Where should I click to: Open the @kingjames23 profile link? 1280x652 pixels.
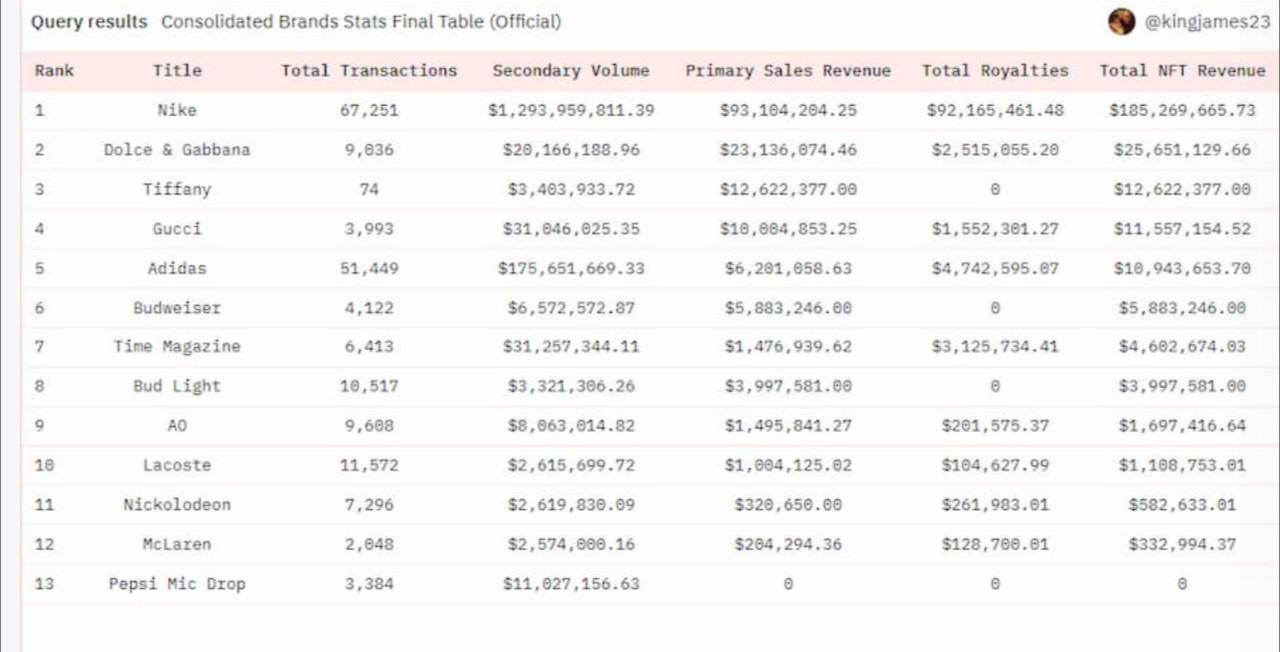1207,22
